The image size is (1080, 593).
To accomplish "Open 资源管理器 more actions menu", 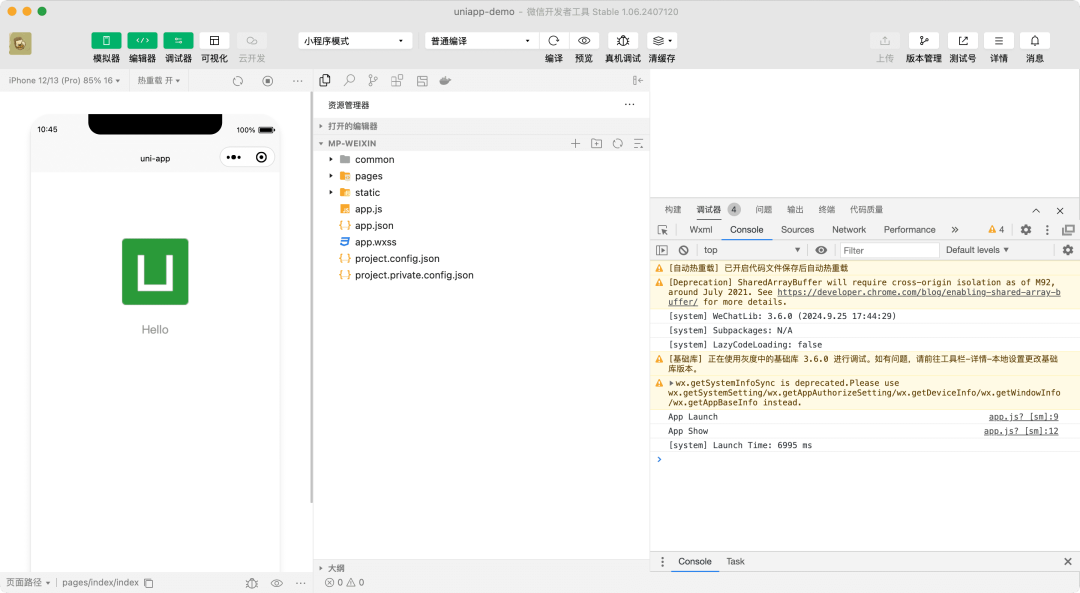I will tap(630, 105).
